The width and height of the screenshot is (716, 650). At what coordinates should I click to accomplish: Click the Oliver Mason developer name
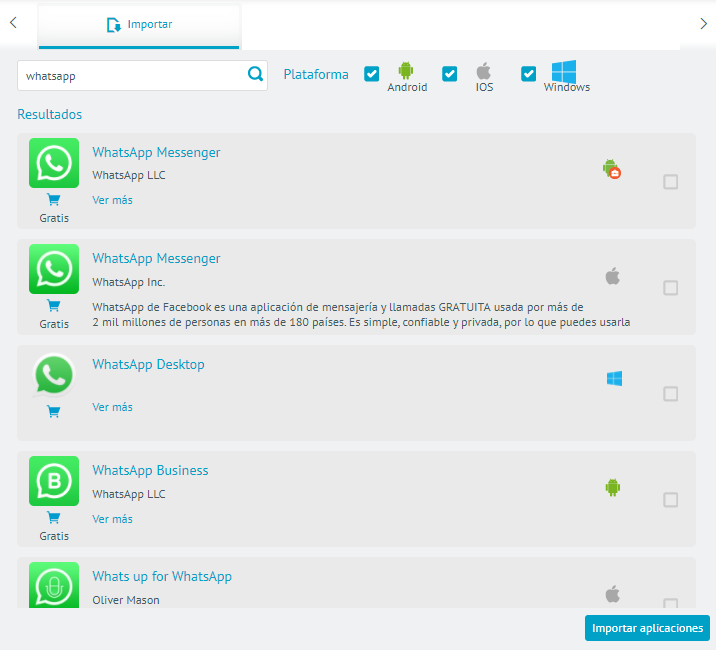point(126,600)
